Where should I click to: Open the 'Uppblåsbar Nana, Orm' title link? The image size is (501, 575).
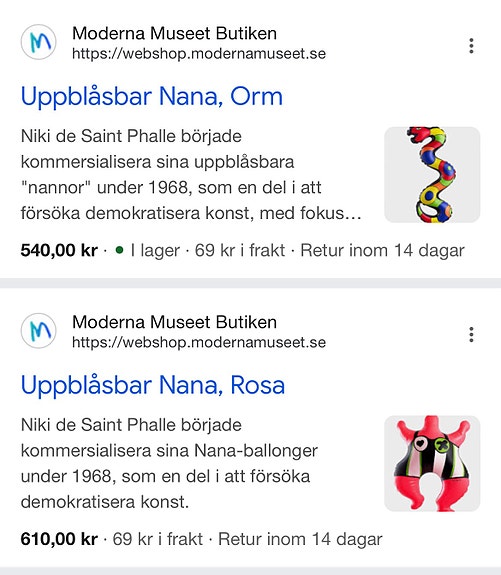152,96
